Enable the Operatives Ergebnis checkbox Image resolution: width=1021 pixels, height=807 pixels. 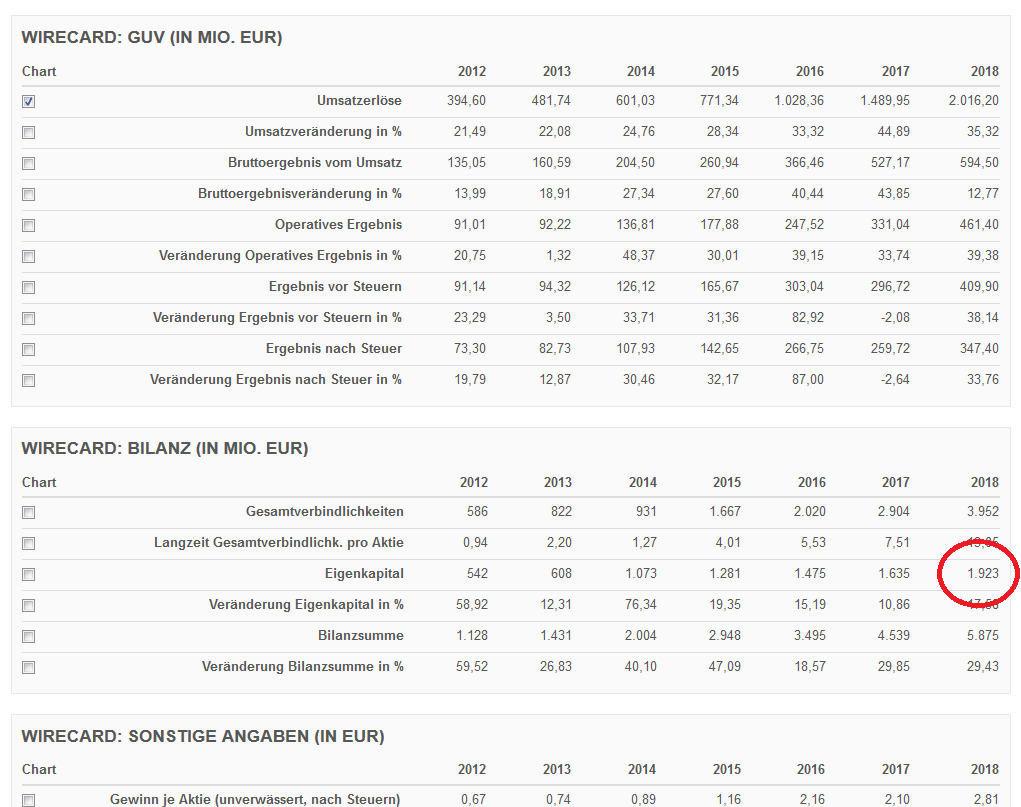(28, 225)
